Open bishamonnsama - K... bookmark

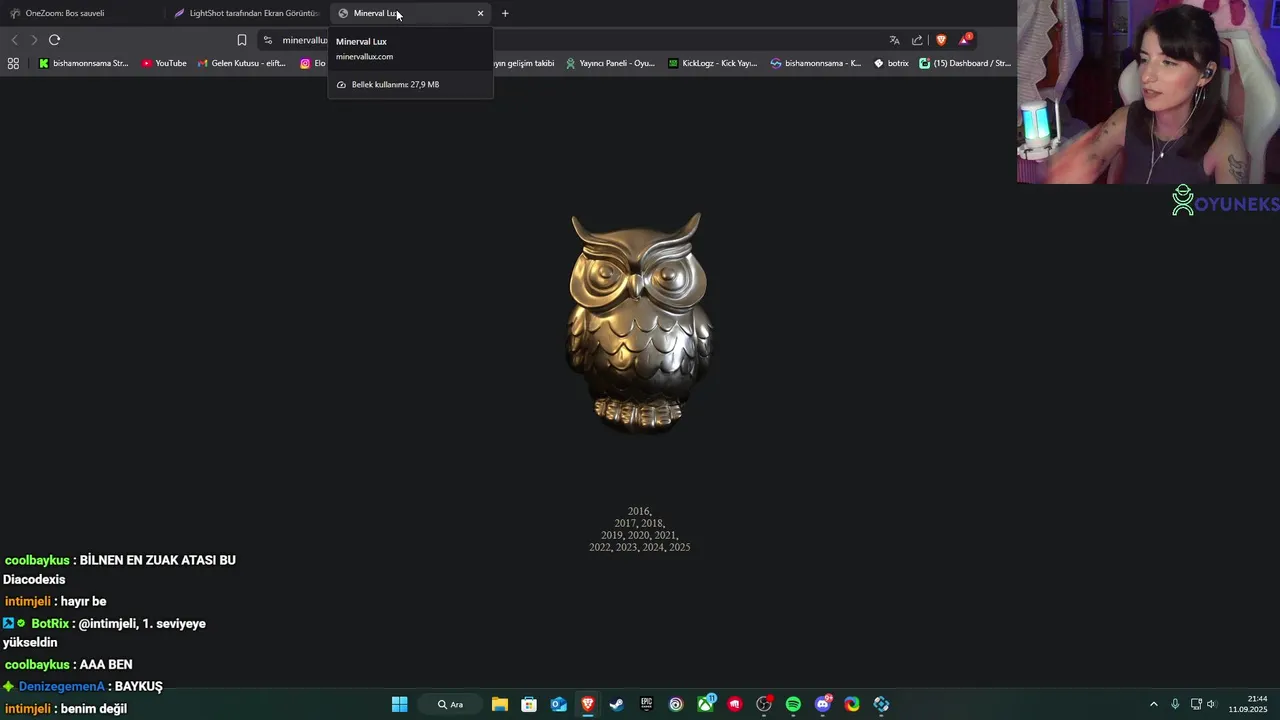816,63
